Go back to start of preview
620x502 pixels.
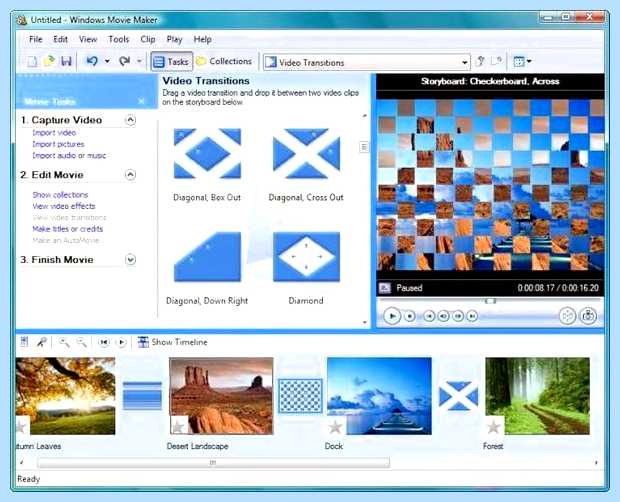[x=429, y=316]
